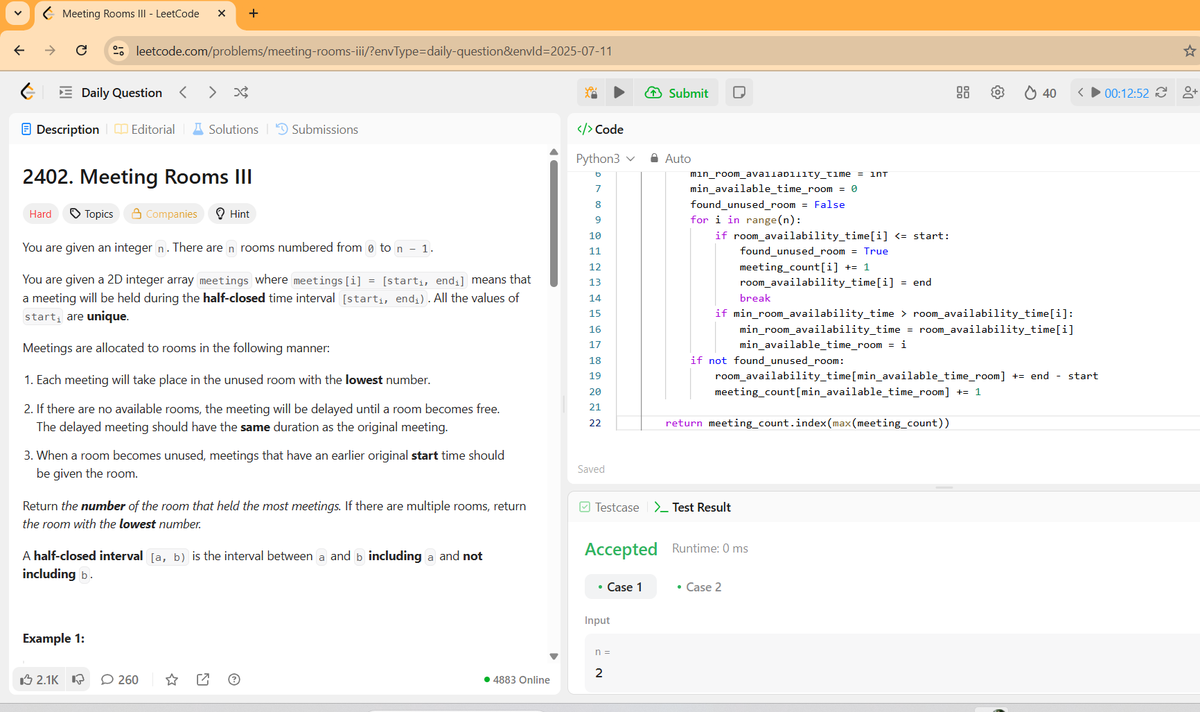Viewport: 1200px width, 712px height.
Task: Click code line 22 return statement
Action: [x=807, y=423]
